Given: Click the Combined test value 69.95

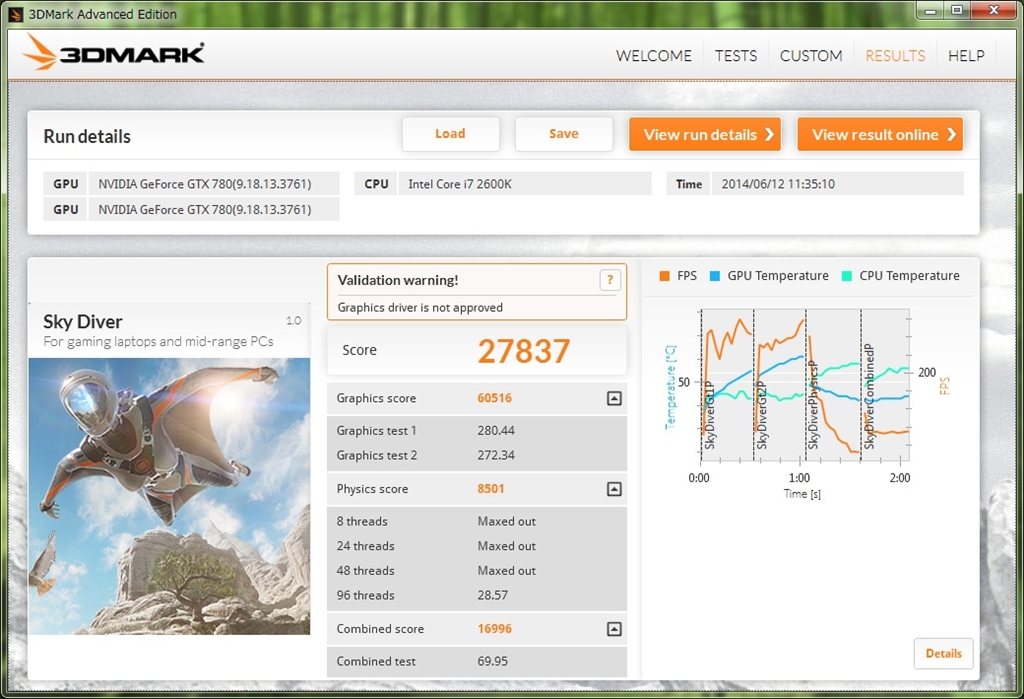Looking at the screenshot, I should click(492, 661).
